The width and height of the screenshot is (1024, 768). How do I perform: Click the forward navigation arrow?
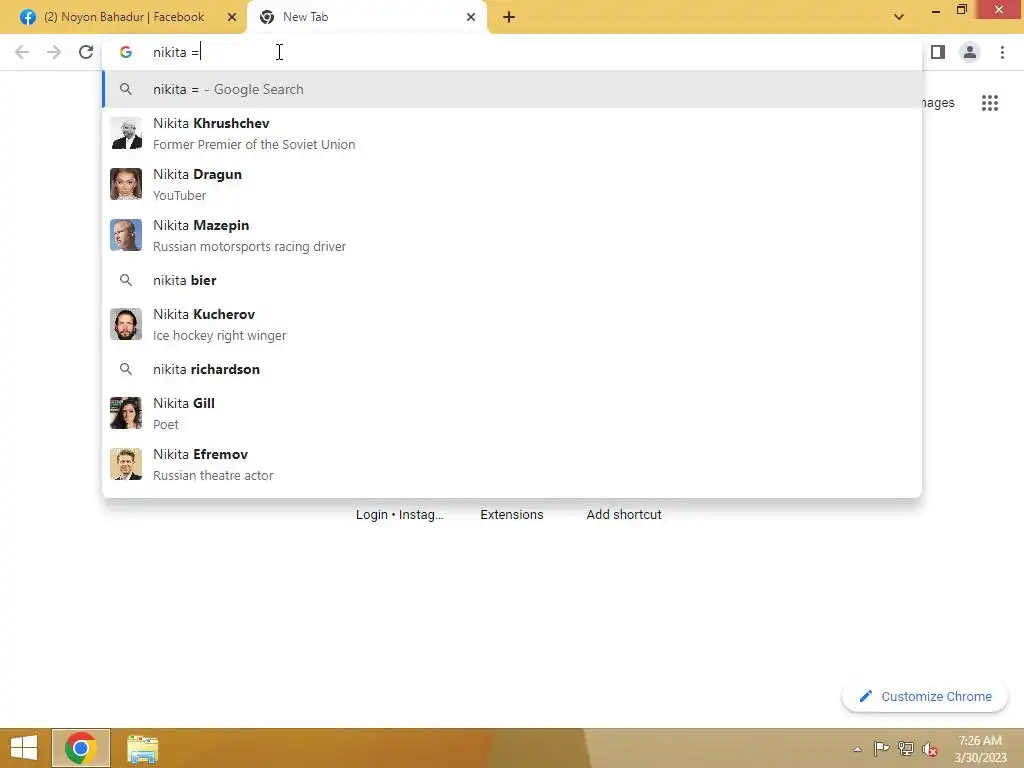click(x=54, y=52)
